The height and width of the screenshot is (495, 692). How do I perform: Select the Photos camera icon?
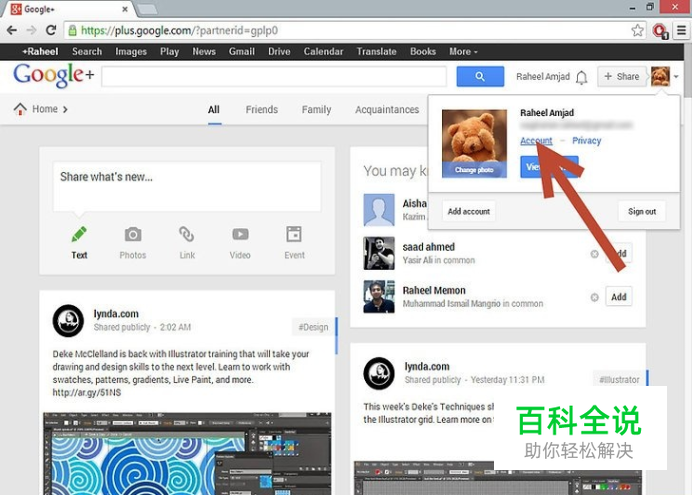click(133, 234)
